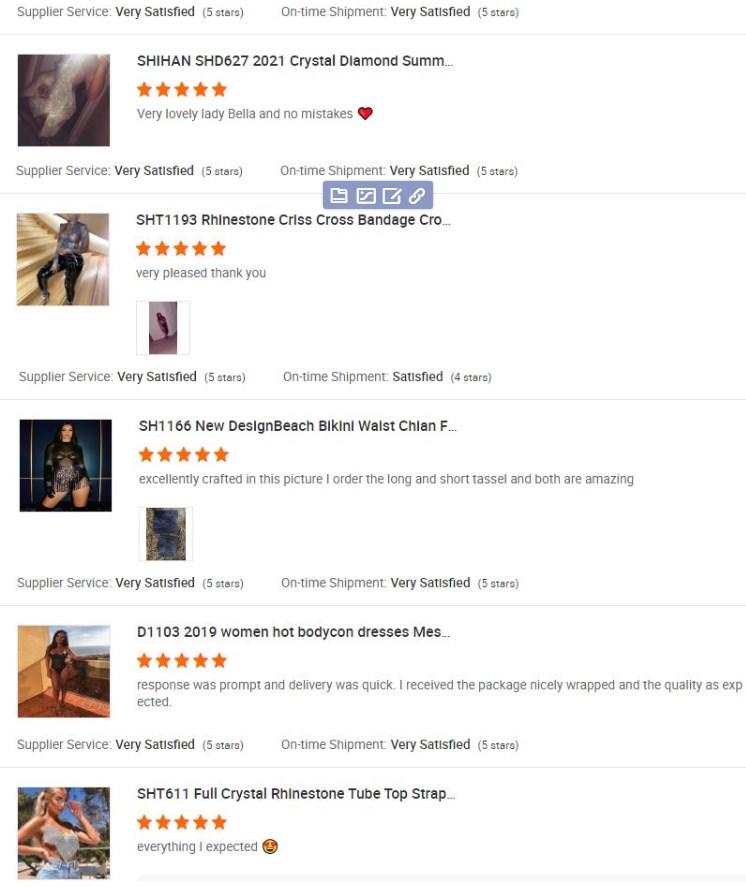The width and height of the screenshot is (746, 887).
Task: Open the SHT1193 staircase product thumbnail
Action: pos(63,259)
